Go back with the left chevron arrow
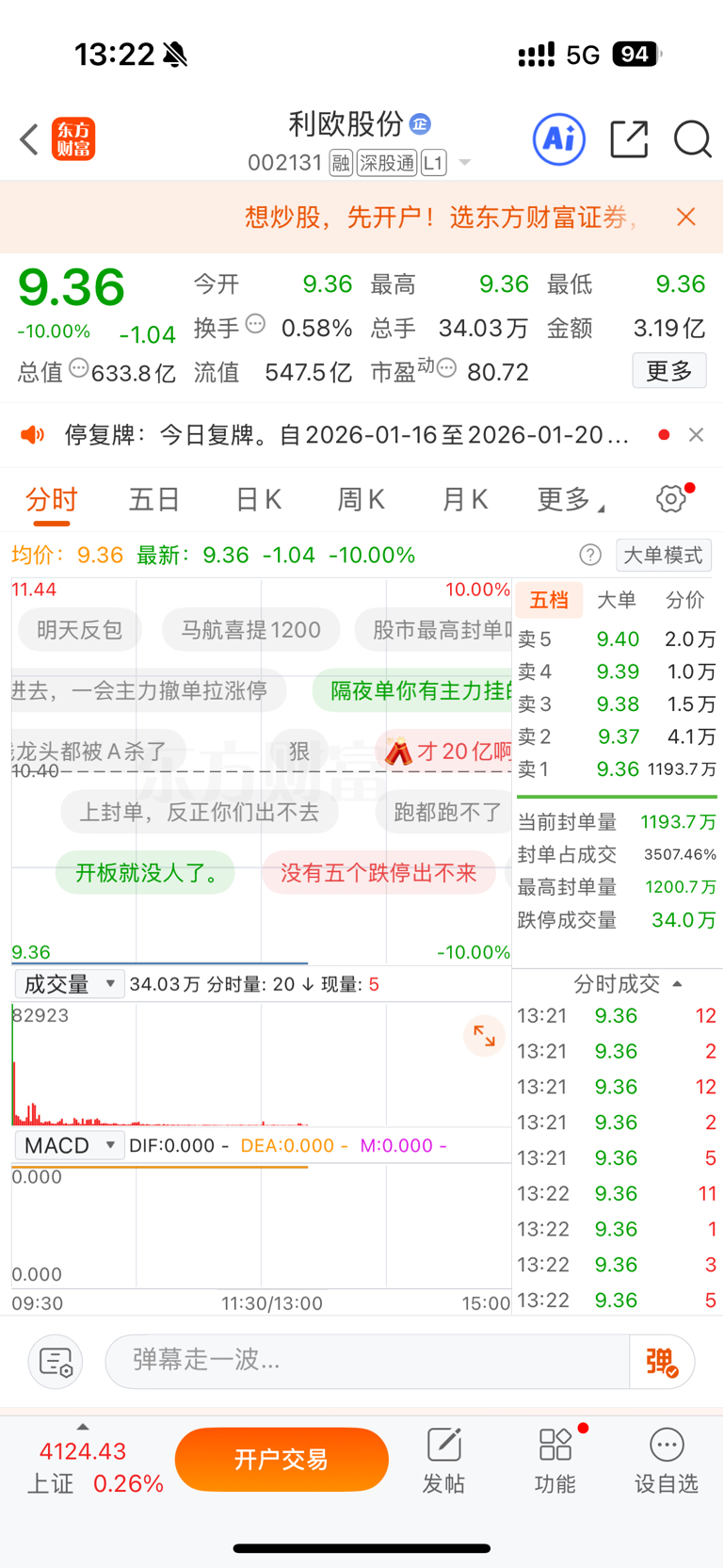The height and width of the screenshot is (1568, 724). tap(29, 139)
